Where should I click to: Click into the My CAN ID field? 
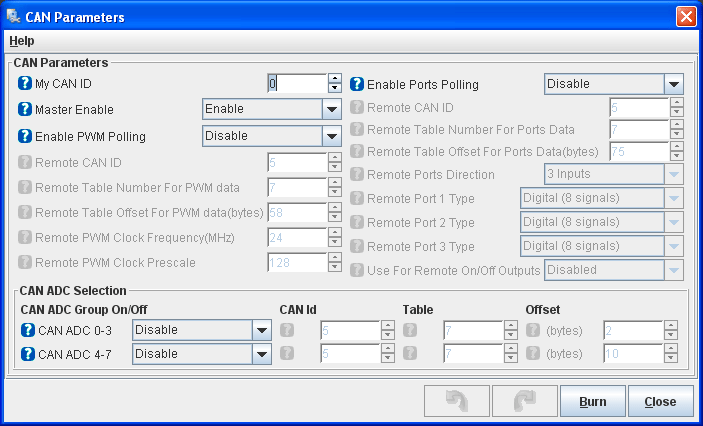click(x=297, y=84)
